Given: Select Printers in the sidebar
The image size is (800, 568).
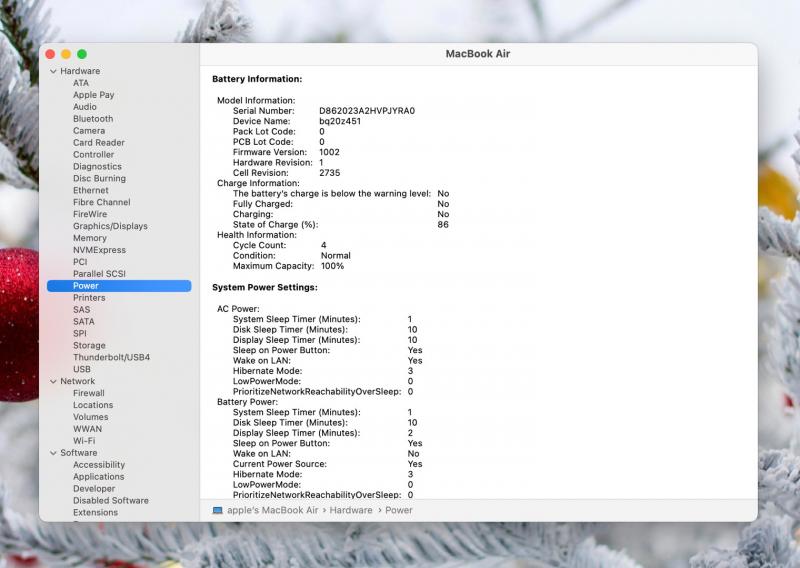Looking at the screenshot, I should (89, 298).
